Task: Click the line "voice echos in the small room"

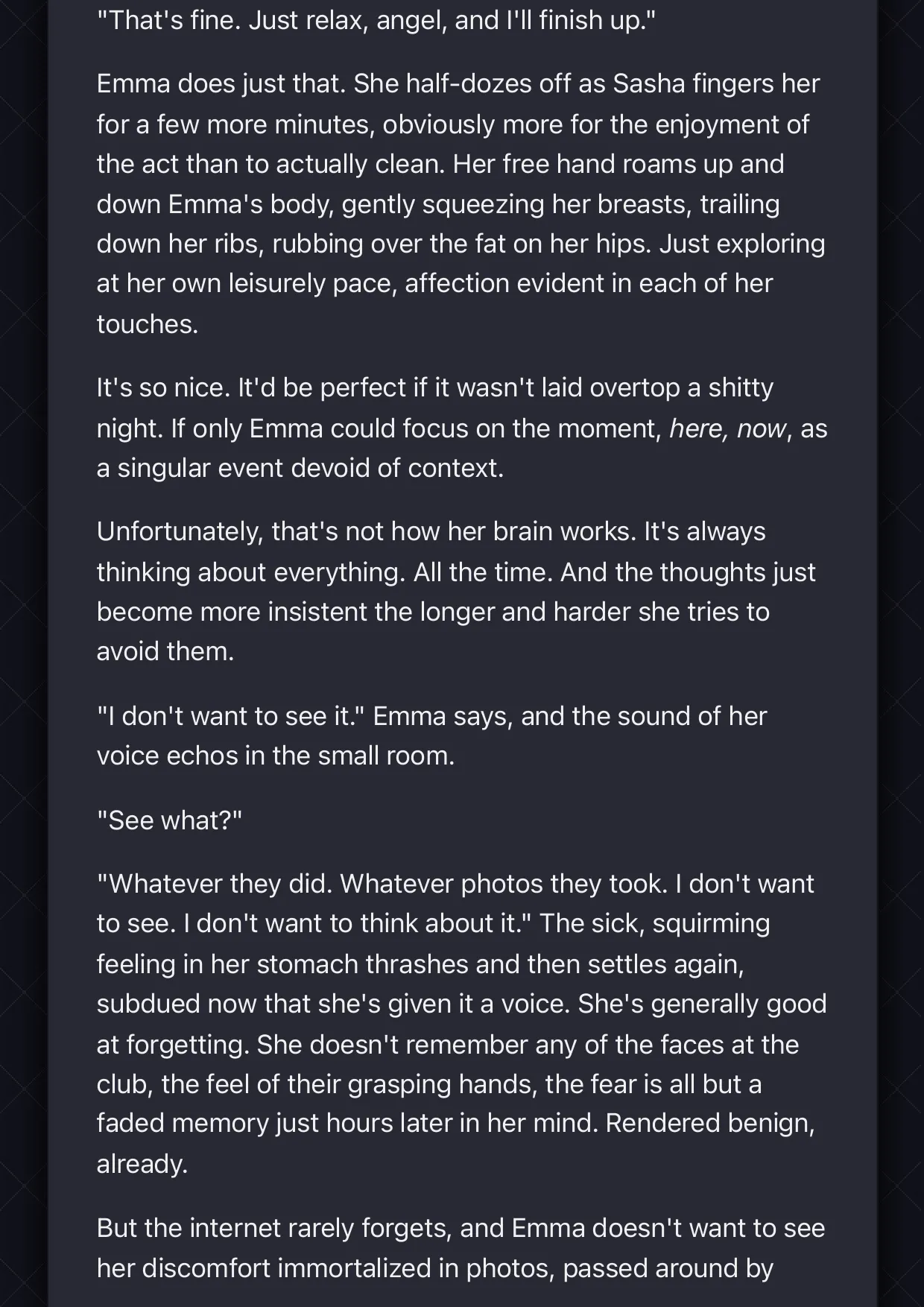Action: tap(276, 756)
